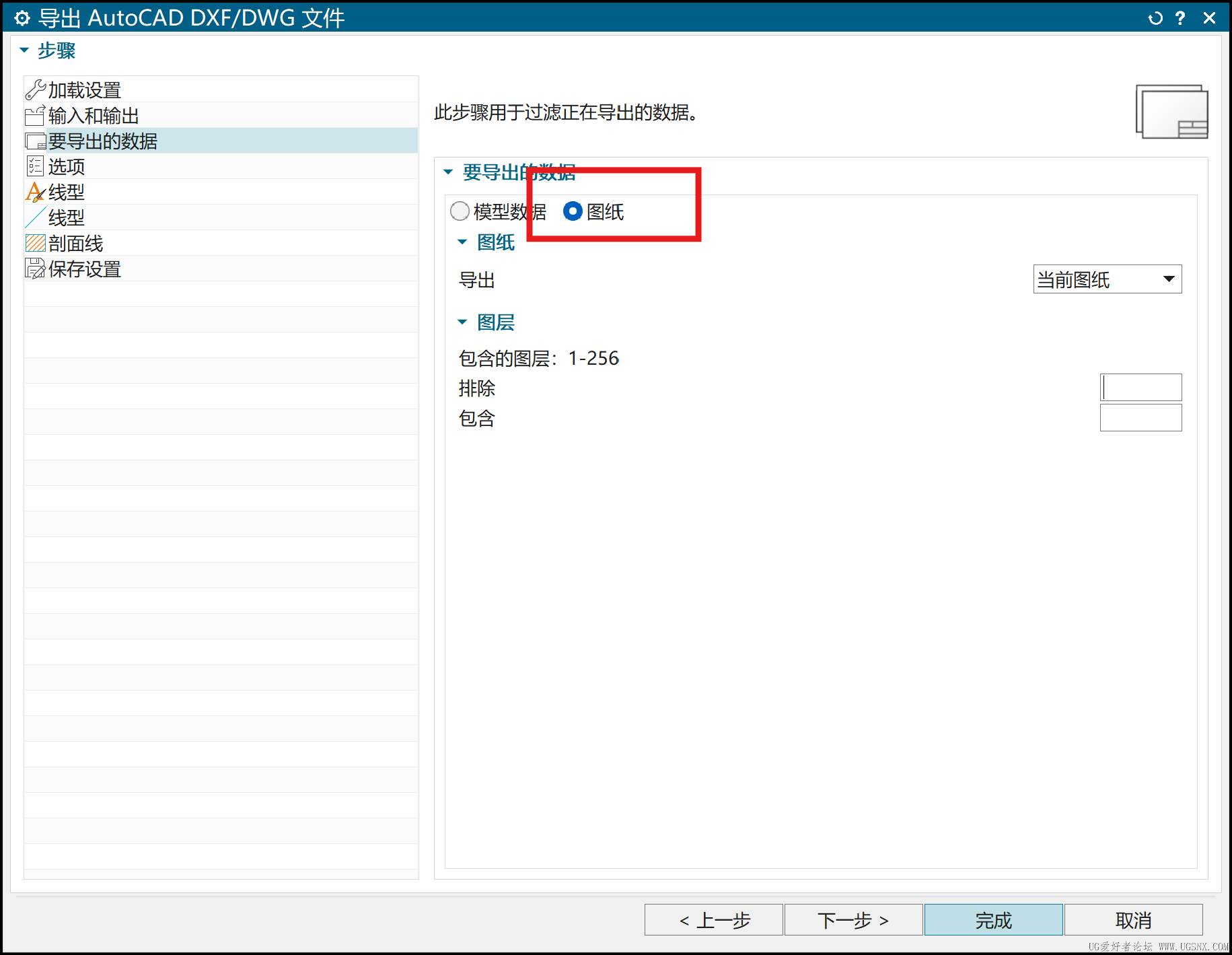Click the gear icon in title bar
Screen dimensions: 1232x955
point(22,18)
